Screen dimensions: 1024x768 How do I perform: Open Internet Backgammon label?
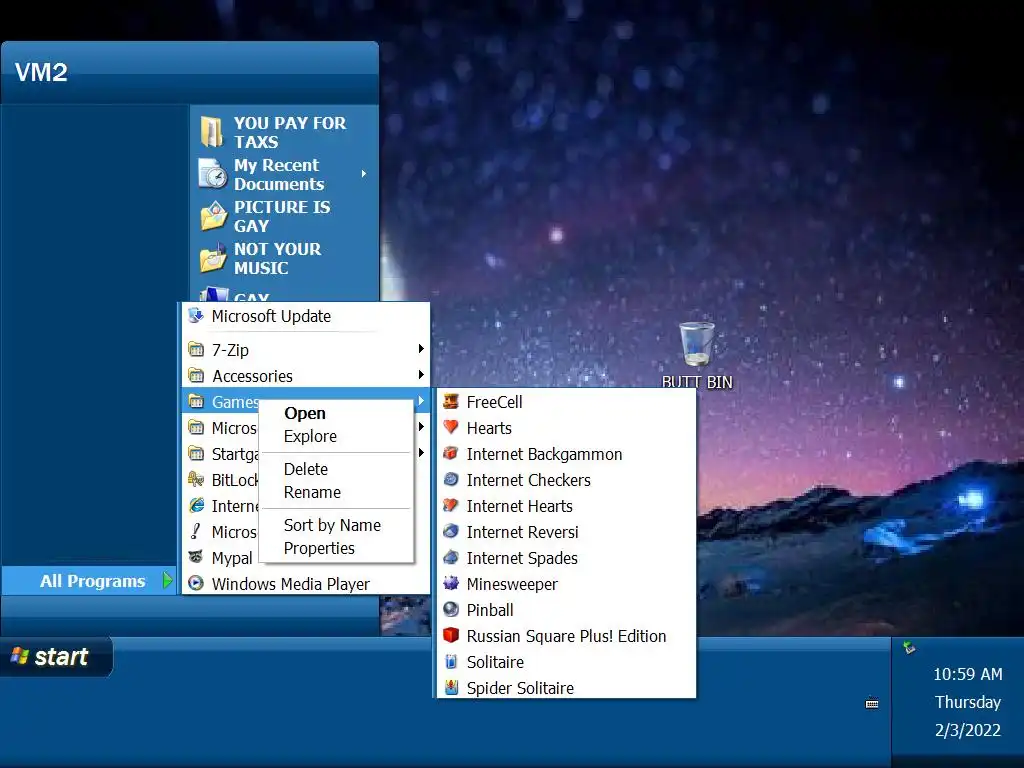click(544, 454)
